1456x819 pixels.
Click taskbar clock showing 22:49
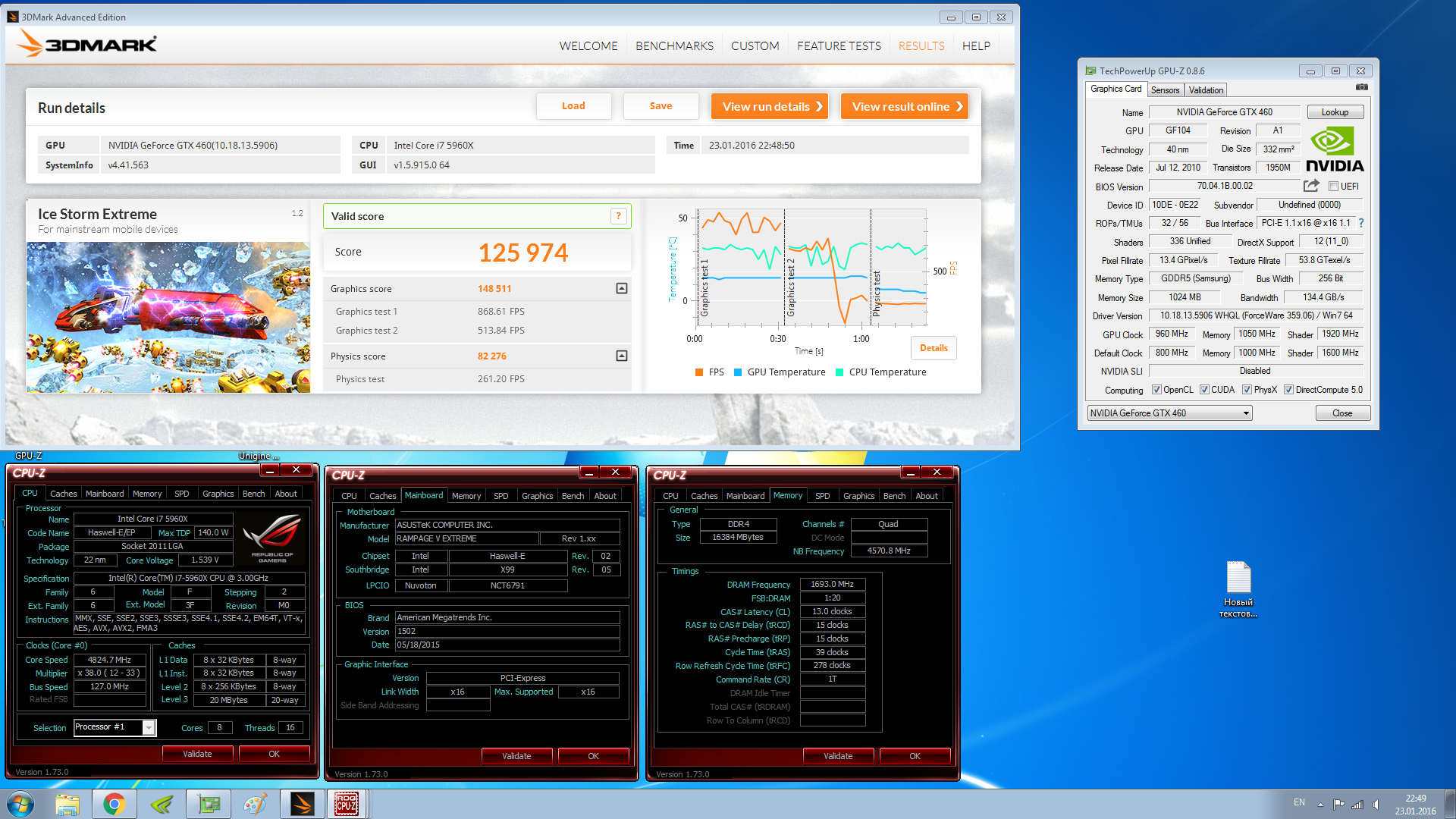pos(1415,804)
